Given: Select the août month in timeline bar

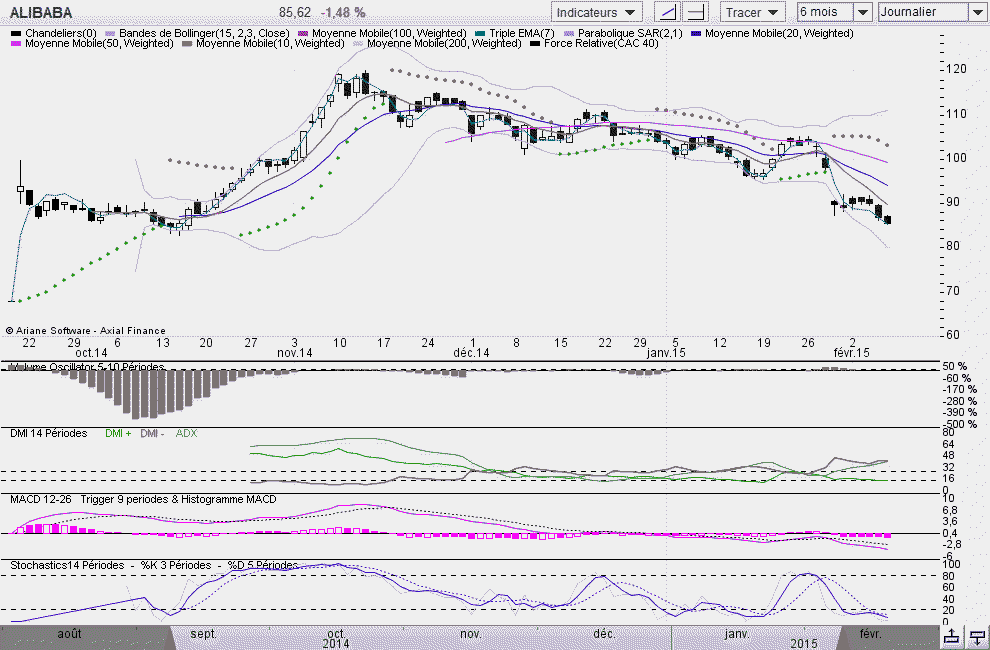Looking at the screenshot, I should 68,634.
